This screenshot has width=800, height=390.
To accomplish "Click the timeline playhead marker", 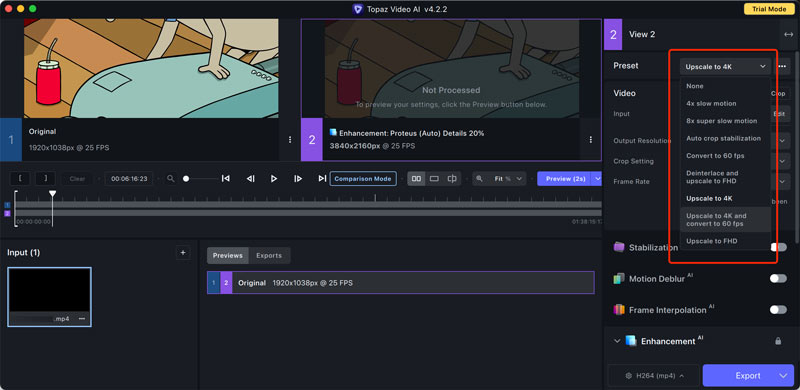I will click(x=52, y=193).
